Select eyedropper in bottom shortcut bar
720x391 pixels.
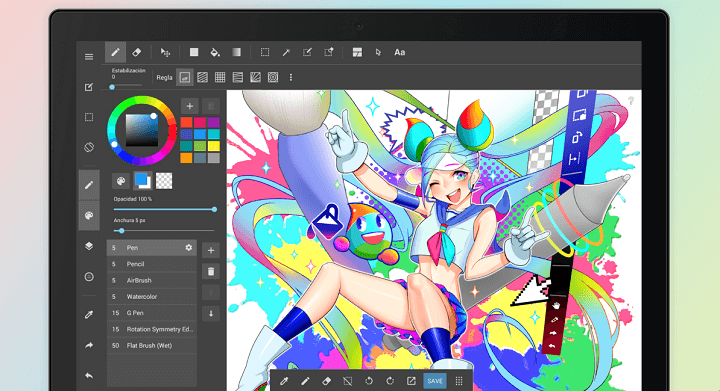click(x=284, y=381)
